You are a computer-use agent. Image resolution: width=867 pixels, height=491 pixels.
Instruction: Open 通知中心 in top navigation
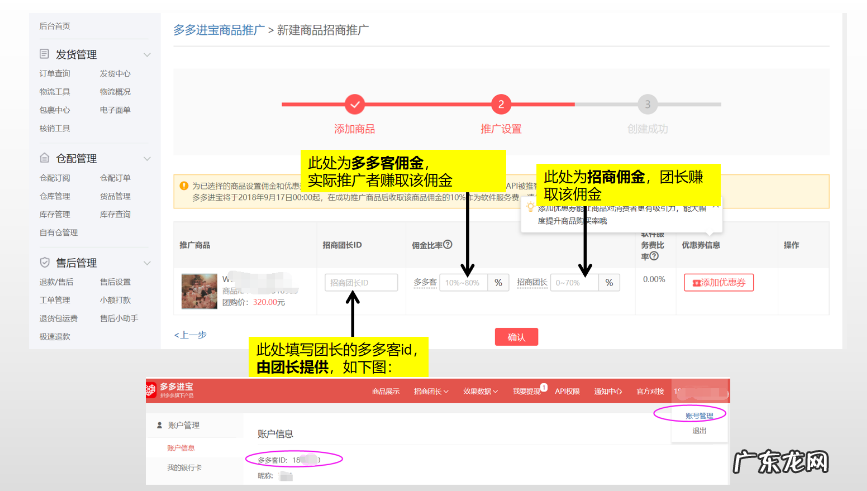(608, 391)
